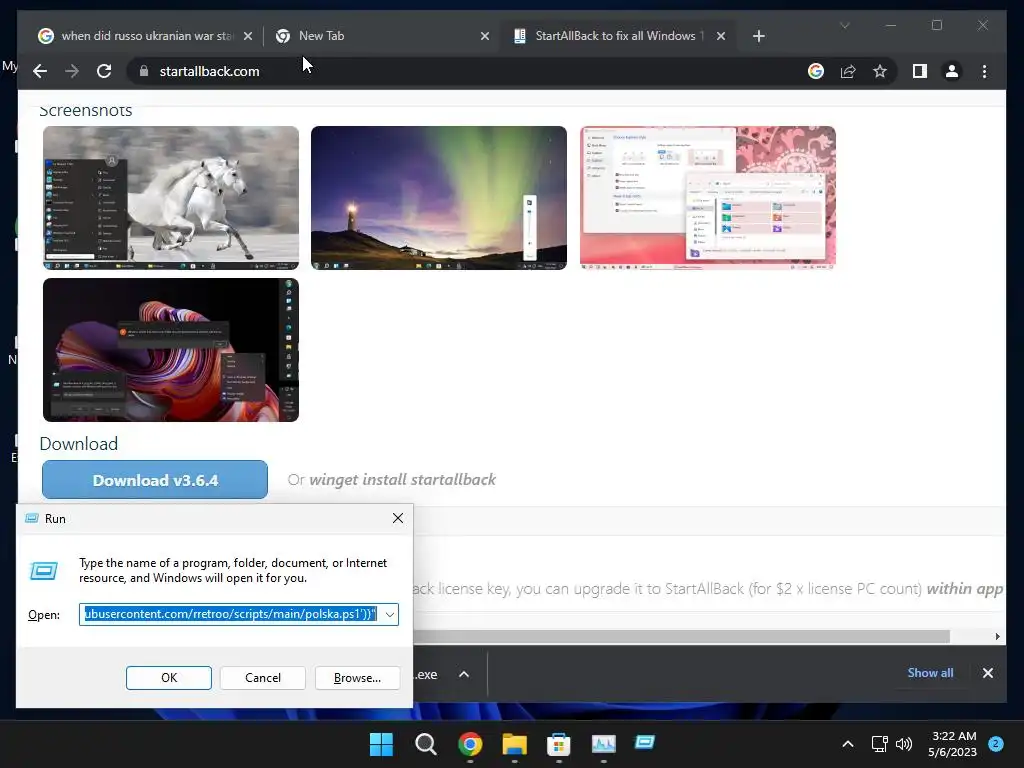Viewport: 1024px width, 768px height.
Task: Show hidden system tray icons
Action: (x=848, y=743)
